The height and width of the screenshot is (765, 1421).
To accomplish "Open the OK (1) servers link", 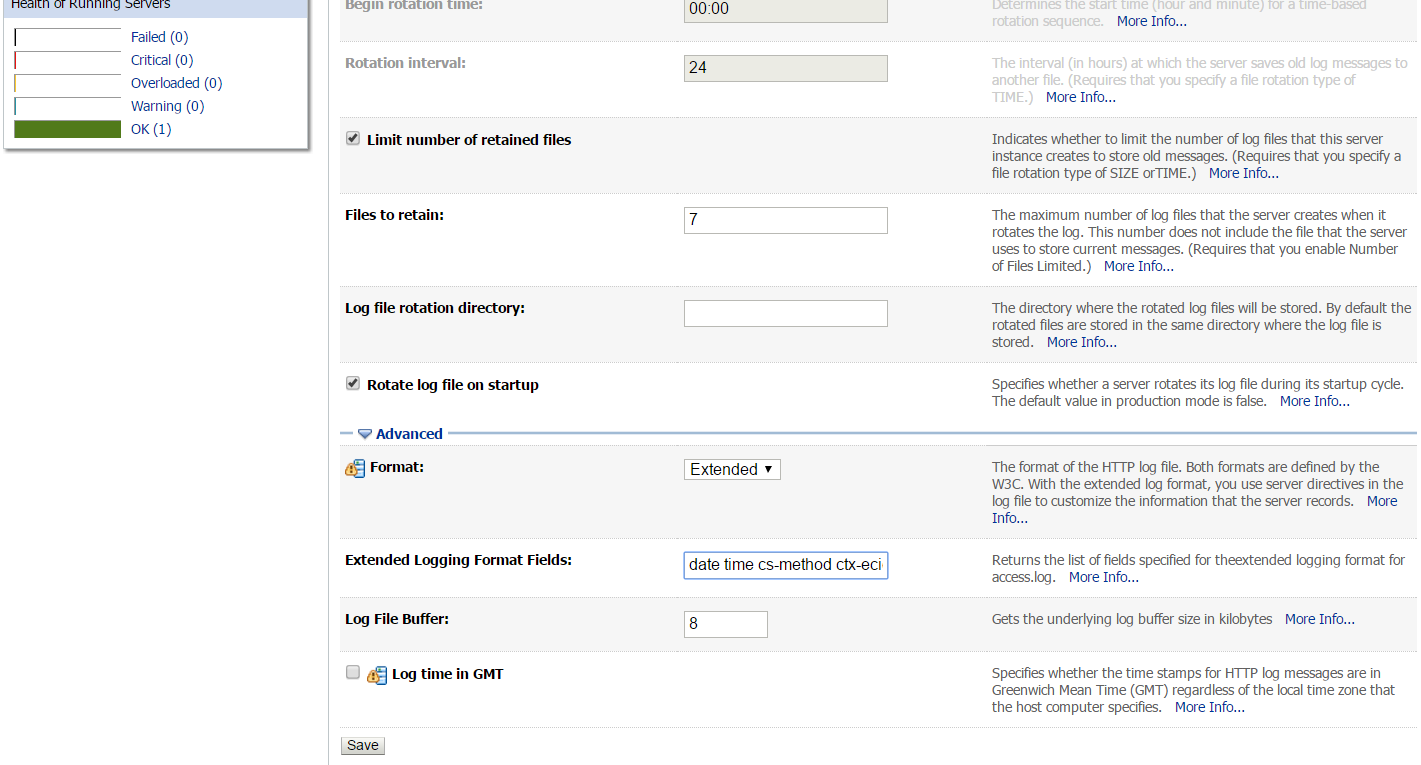I will point(149,128).
